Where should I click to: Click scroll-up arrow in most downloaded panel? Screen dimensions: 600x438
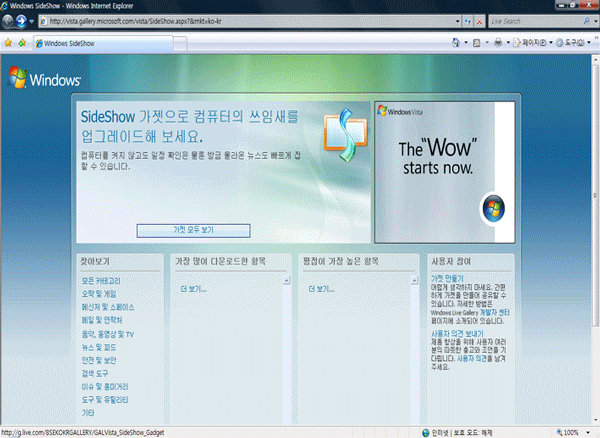pos(287,280)
